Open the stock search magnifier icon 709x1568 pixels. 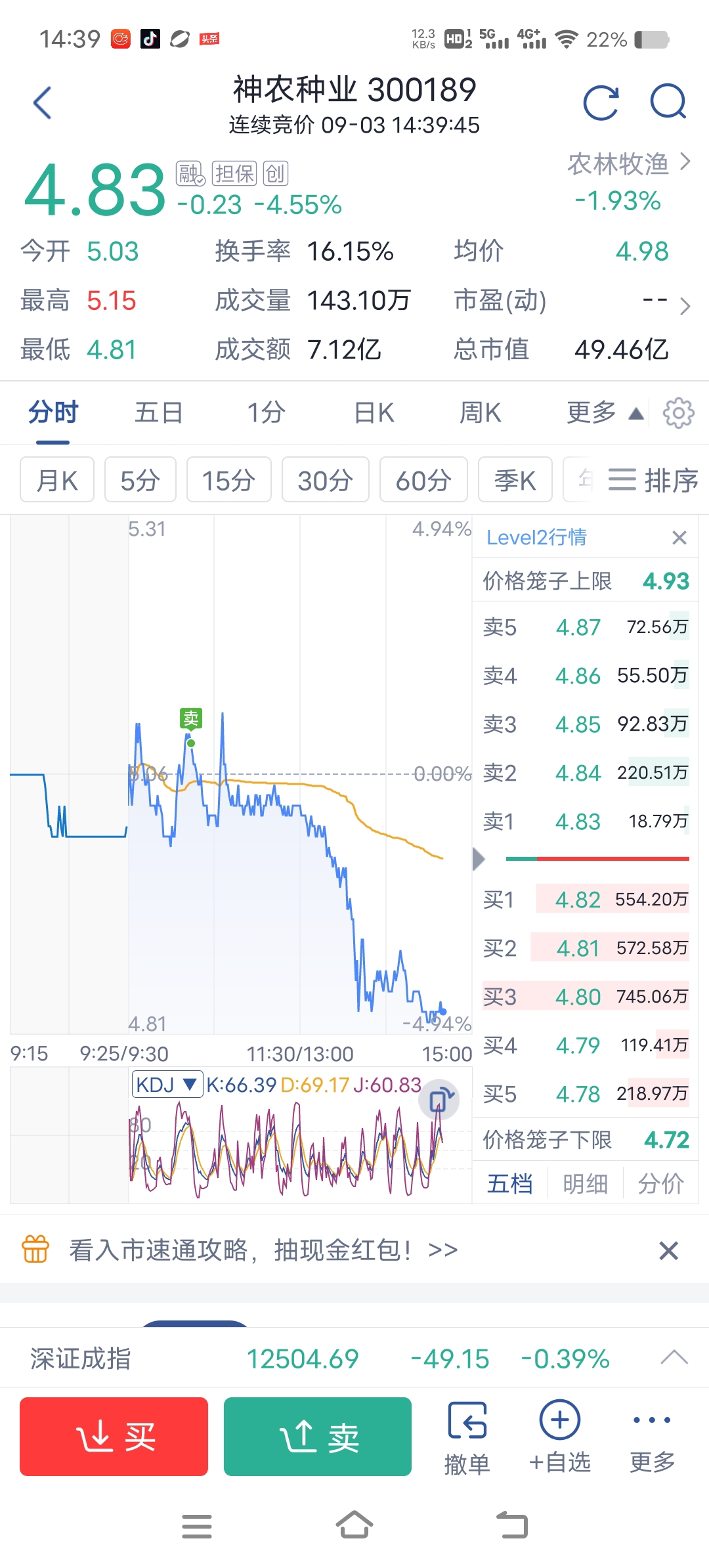668,102
